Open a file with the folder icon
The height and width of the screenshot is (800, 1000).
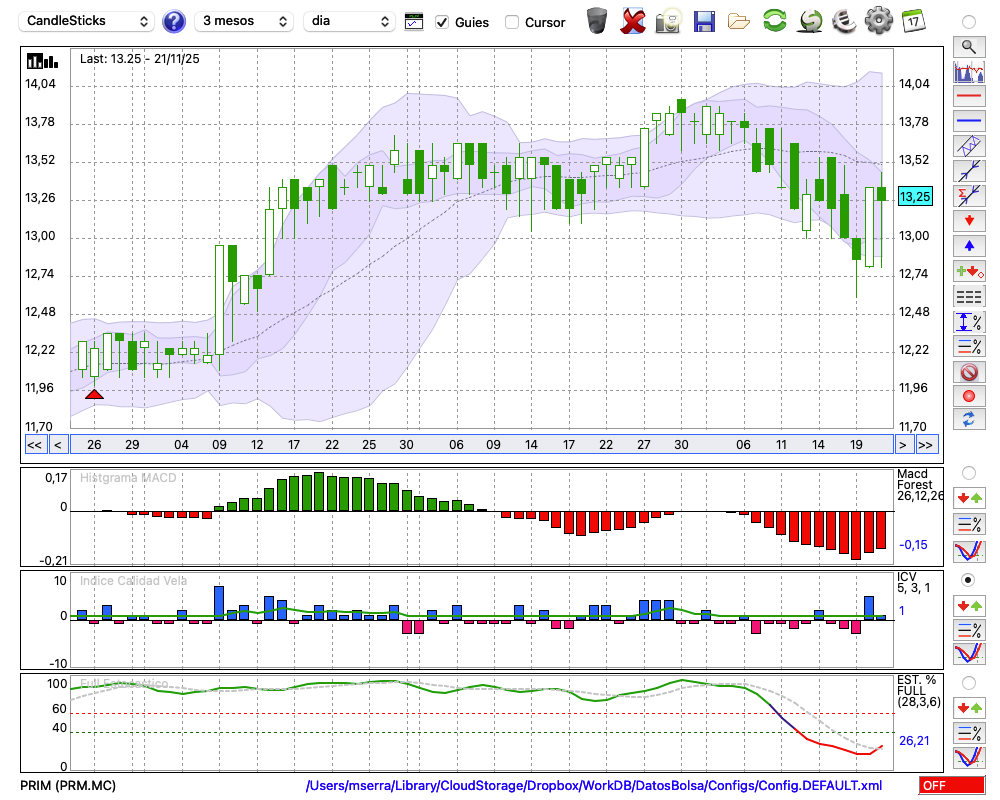(x=739, y=22)
